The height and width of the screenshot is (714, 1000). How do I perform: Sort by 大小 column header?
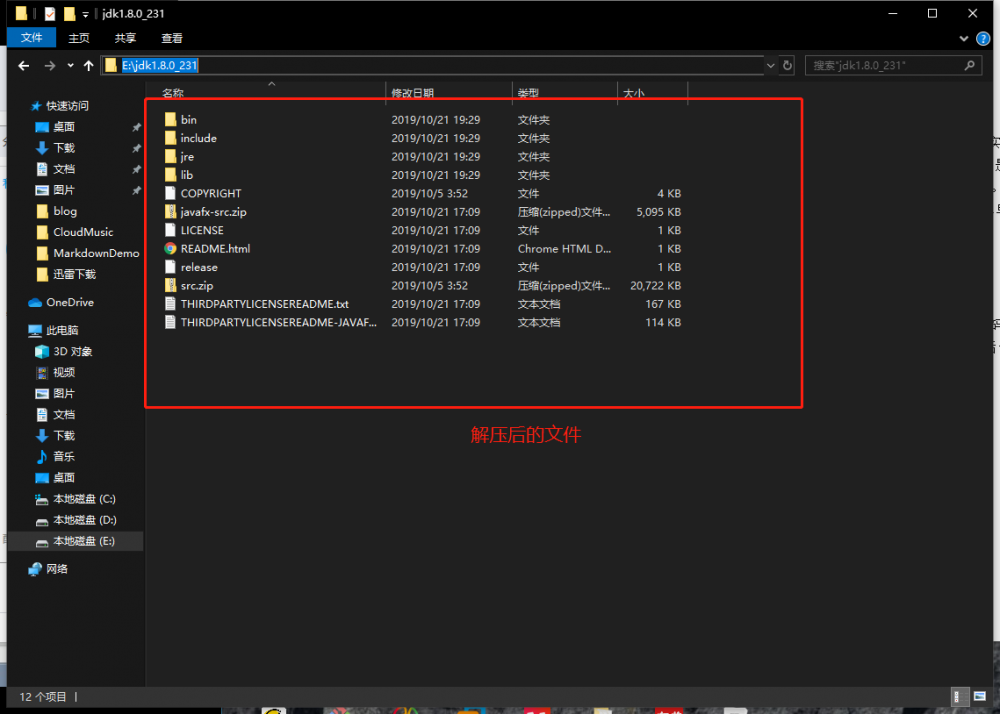633,93
